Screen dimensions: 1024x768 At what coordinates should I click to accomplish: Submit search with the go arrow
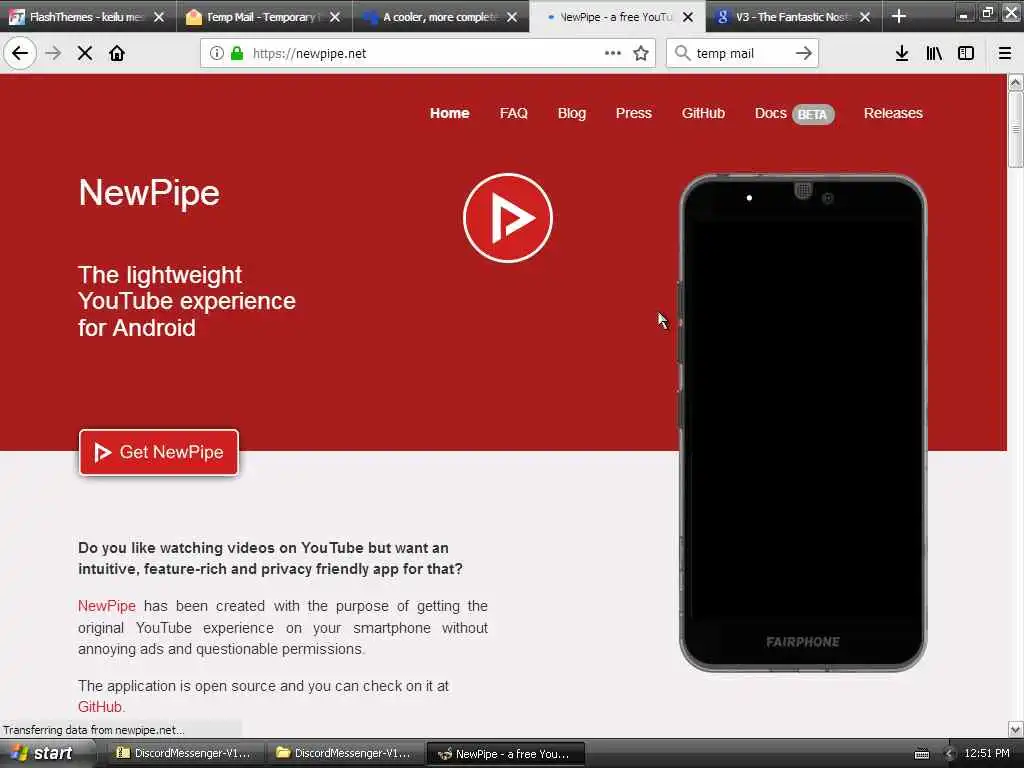point(804,53)
